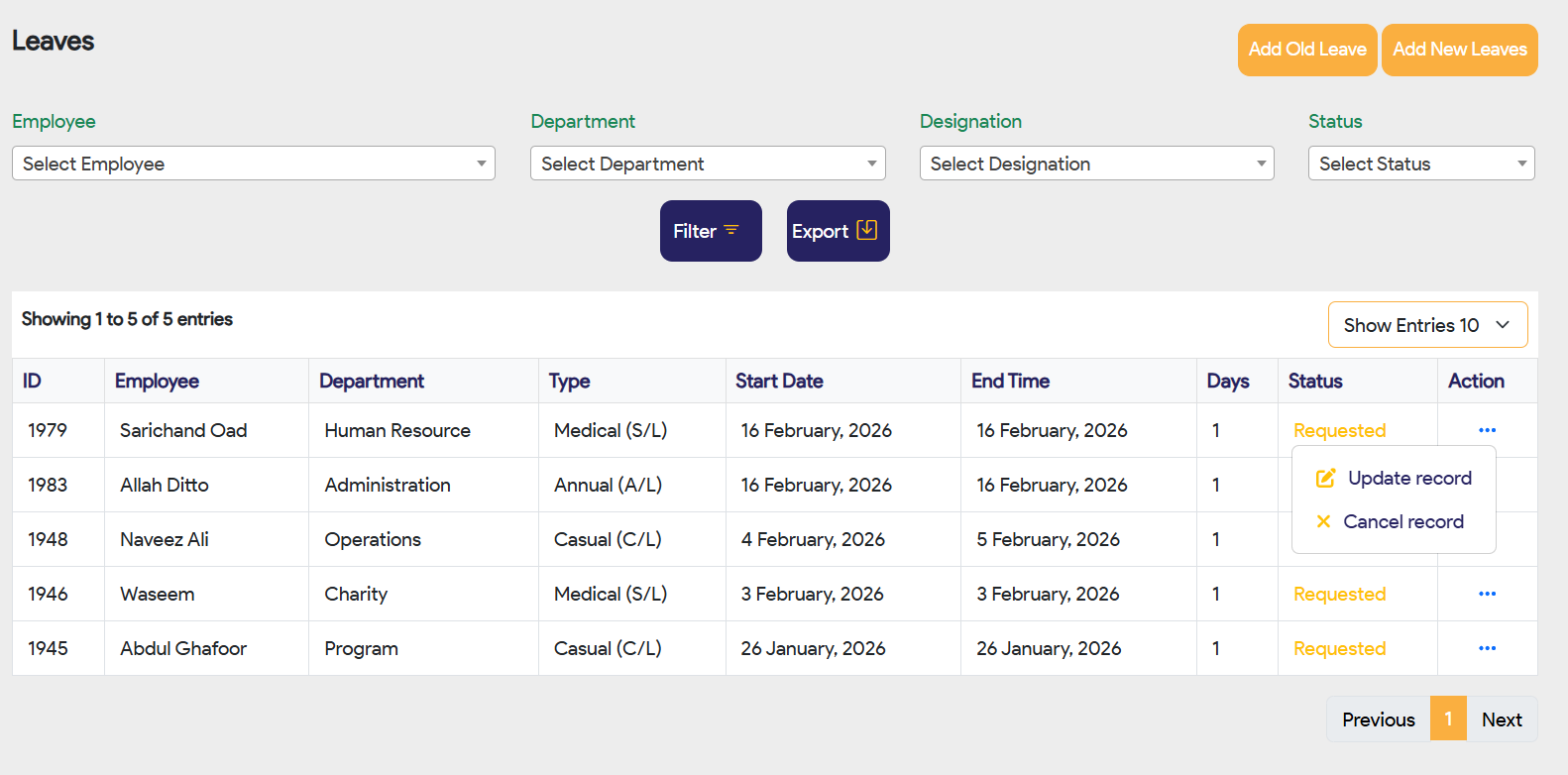
Task: Click the download icon in Export button
Action: point(866,230)
